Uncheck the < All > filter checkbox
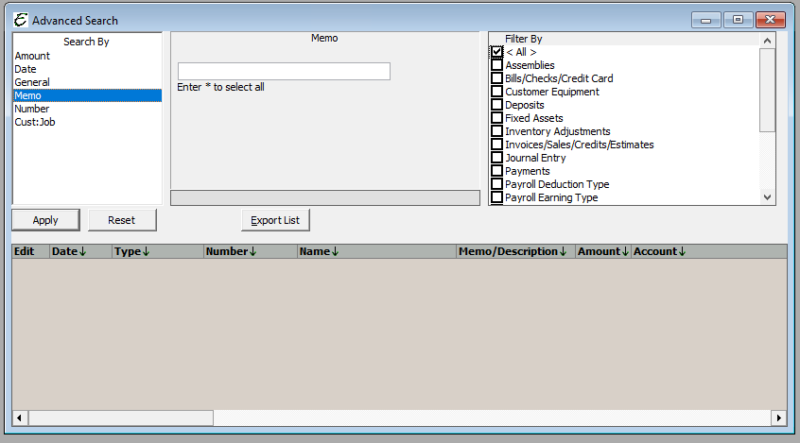800x443 pixels. pos(497,52)
